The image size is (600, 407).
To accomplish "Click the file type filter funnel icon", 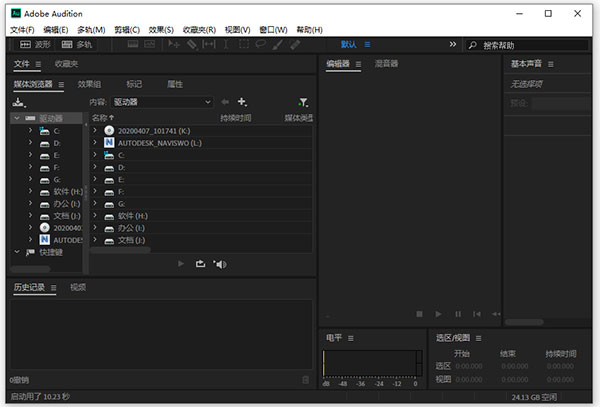I will [303, 102].
